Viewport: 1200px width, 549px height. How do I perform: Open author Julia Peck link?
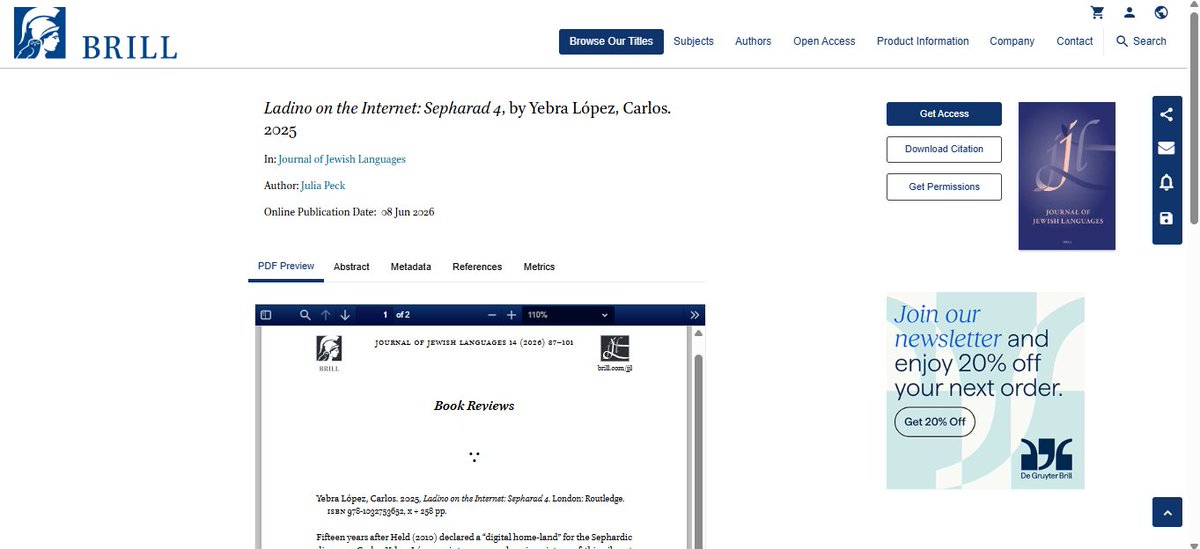(323, 185)
